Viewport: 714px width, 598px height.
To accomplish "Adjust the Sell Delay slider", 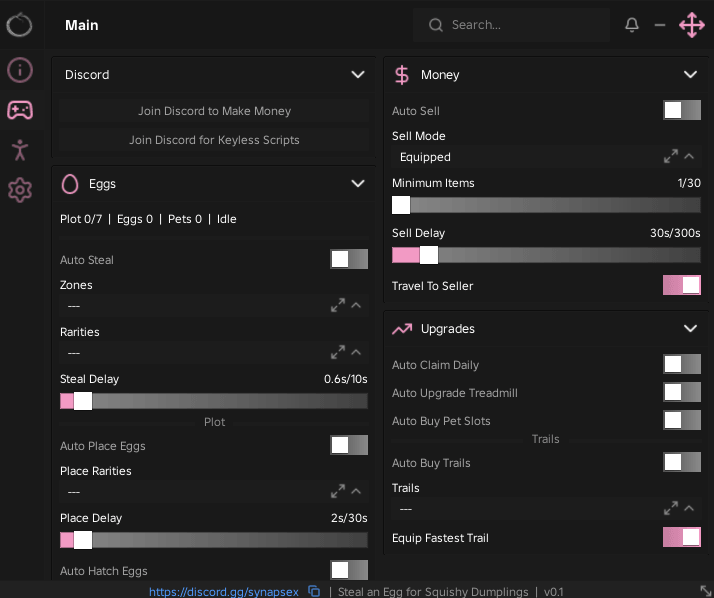I will (546, 255).
